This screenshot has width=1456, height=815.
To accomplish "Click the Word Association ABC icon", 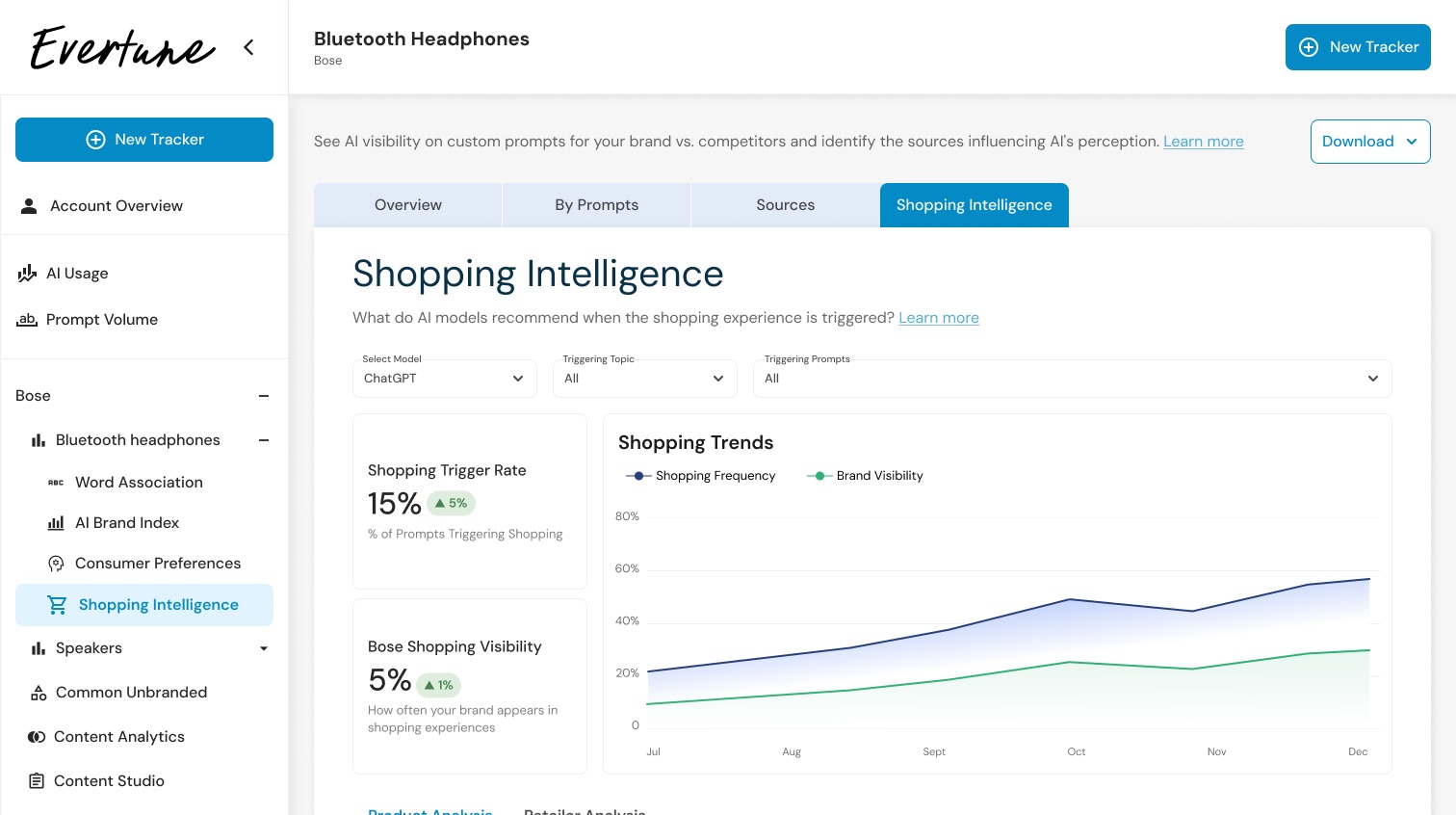I will click(x=56, y=483).
